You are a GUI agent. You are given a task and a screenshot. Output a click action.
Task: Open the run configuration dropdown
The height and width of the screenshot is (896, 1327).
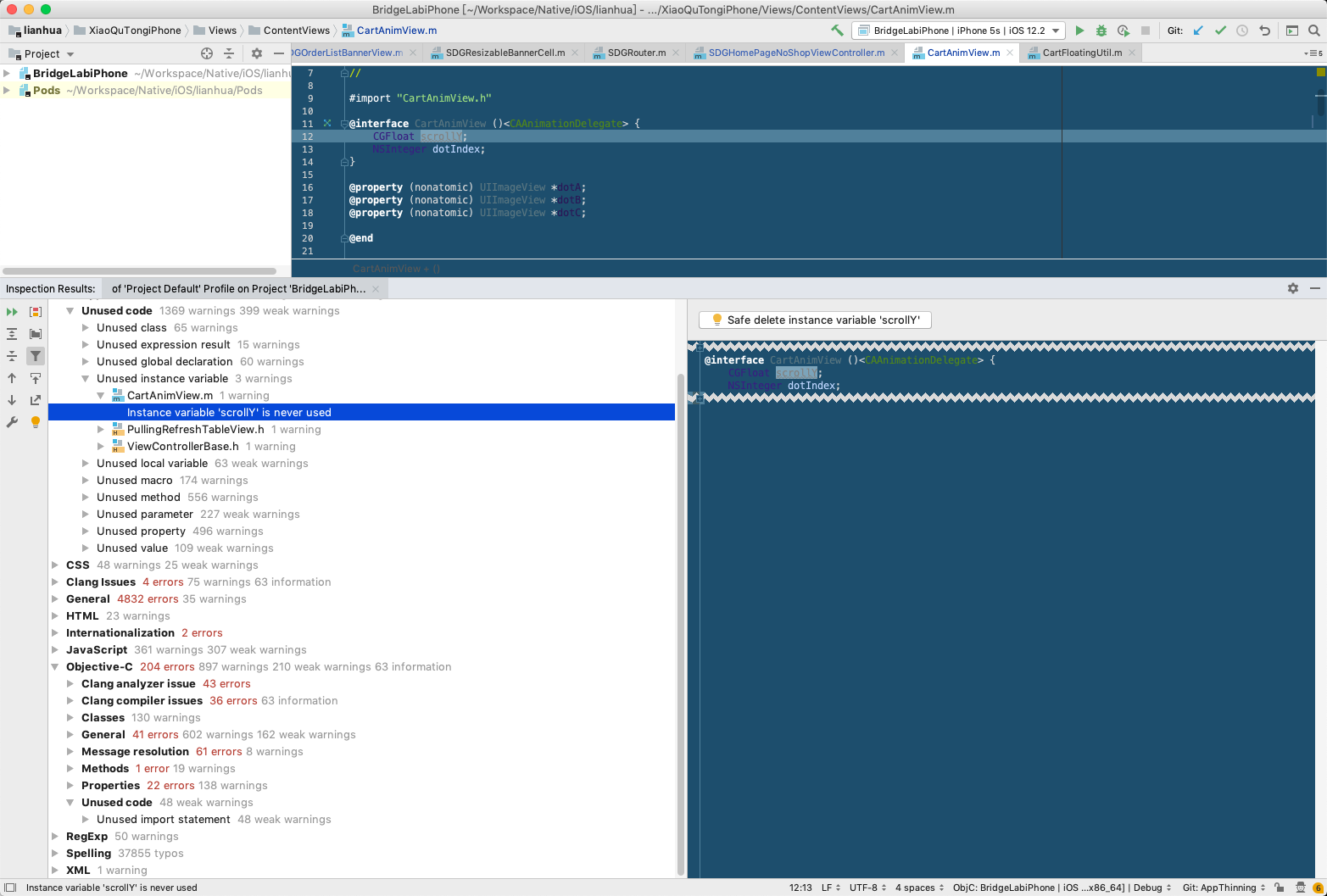point(958,31)
